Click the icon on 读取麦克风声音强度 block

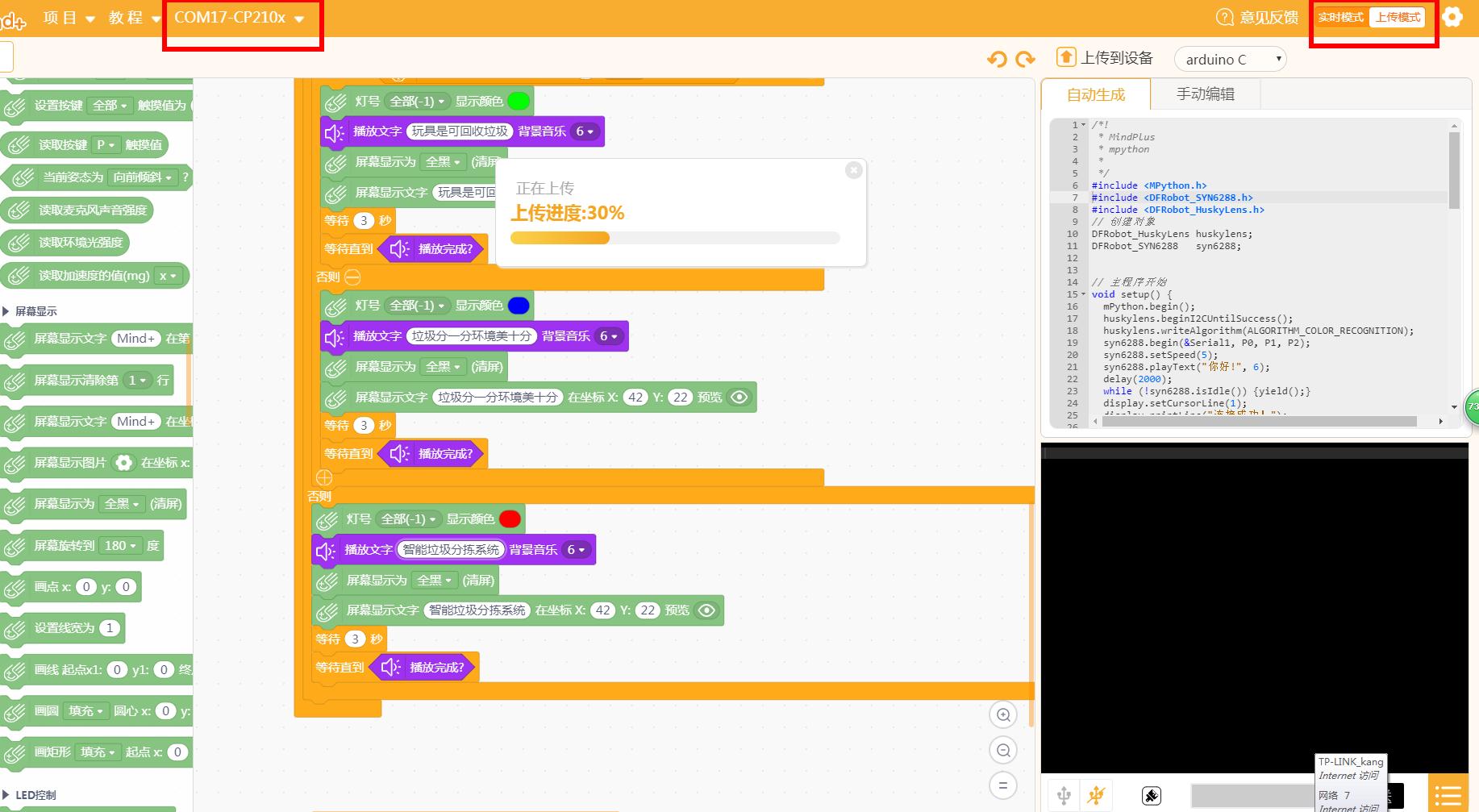tap(18, 210)
